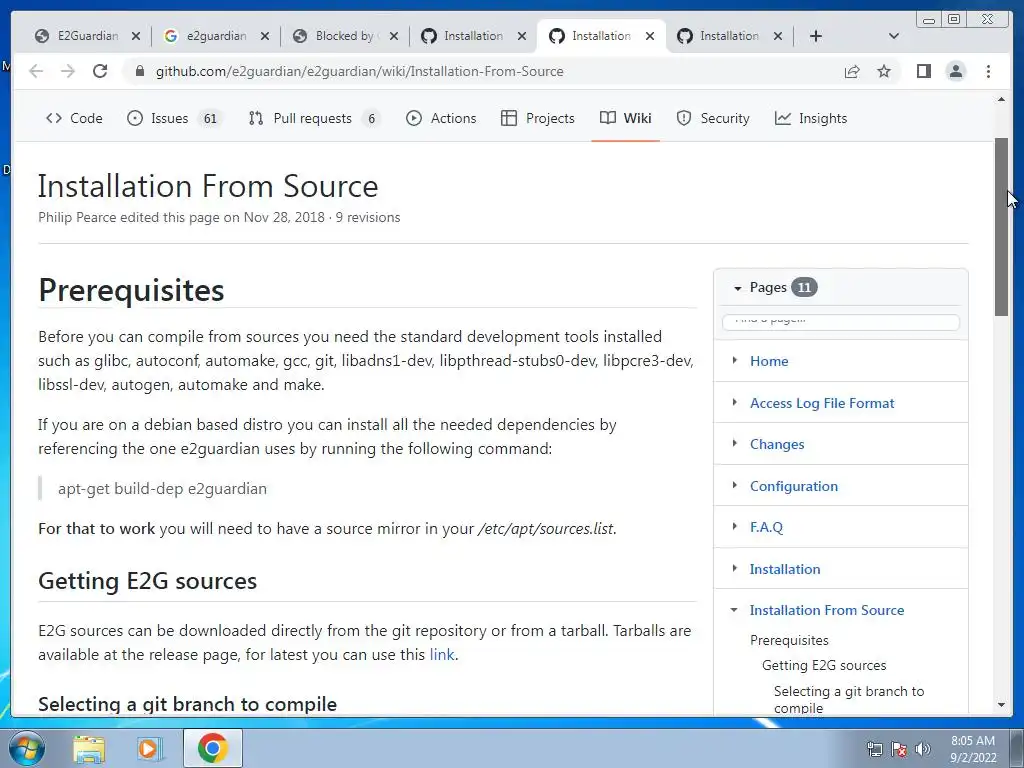Open the tab search dropdown arrow
Viewport: 1024px width, 768px height.
(894, 36)
